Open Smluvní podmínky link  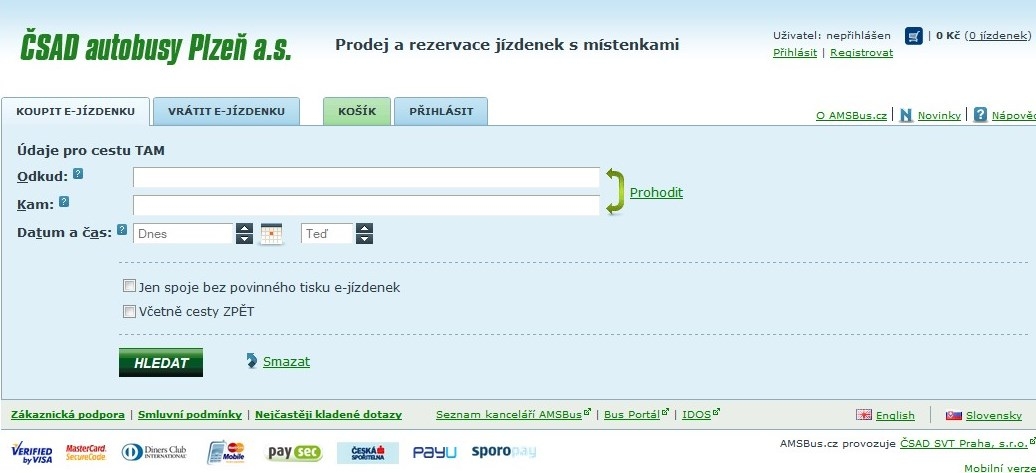pyautogui.click(x=190, y=415)
